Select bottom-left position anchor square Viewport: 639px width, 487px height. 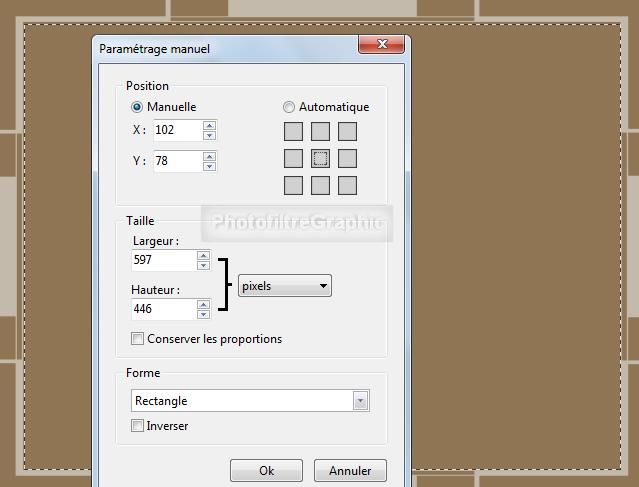point(294,185)
